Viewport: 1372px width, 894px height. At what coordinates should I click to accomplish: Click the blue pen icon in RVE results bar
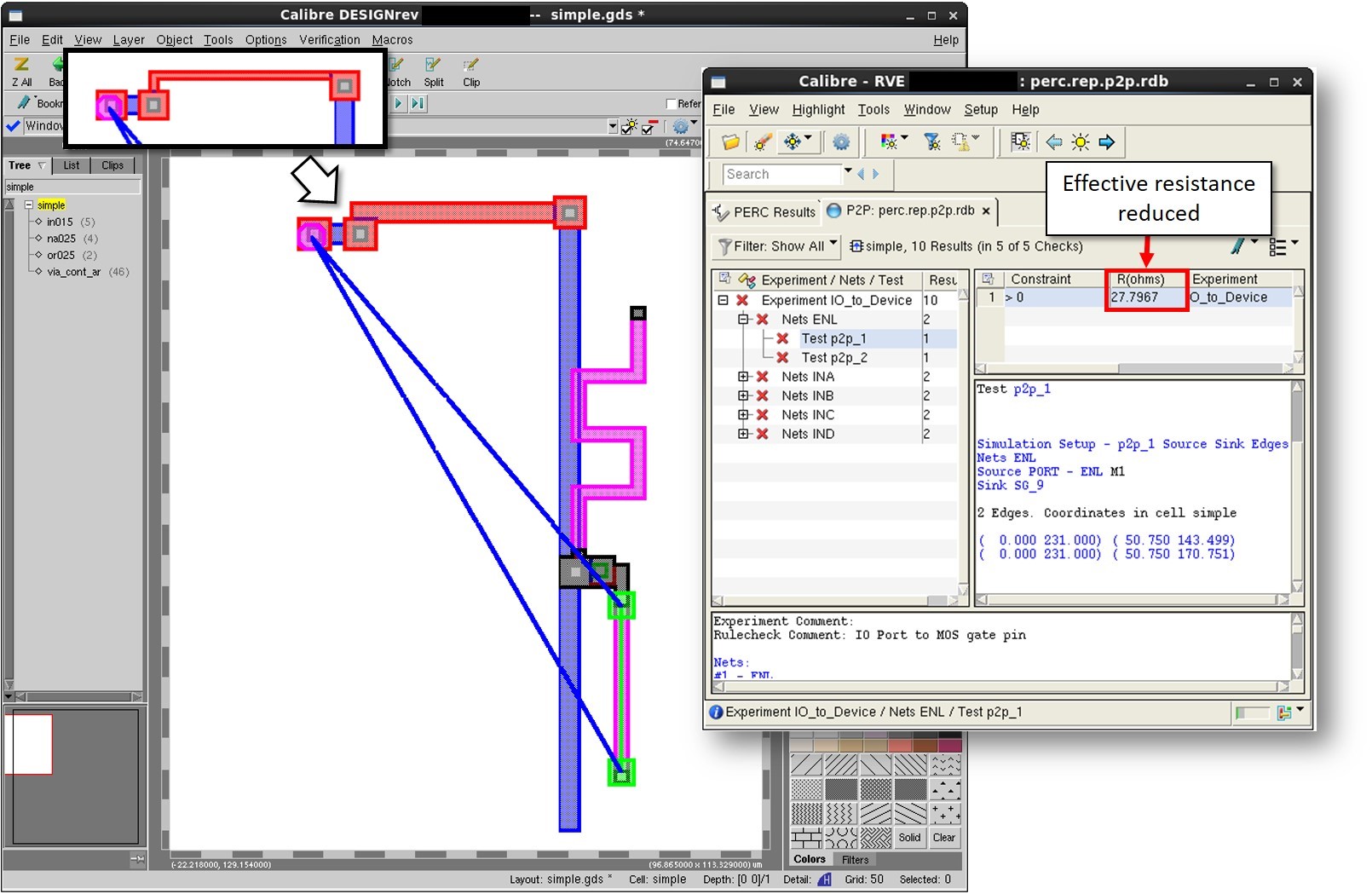pyautogui.click(x=1238, y=246)
